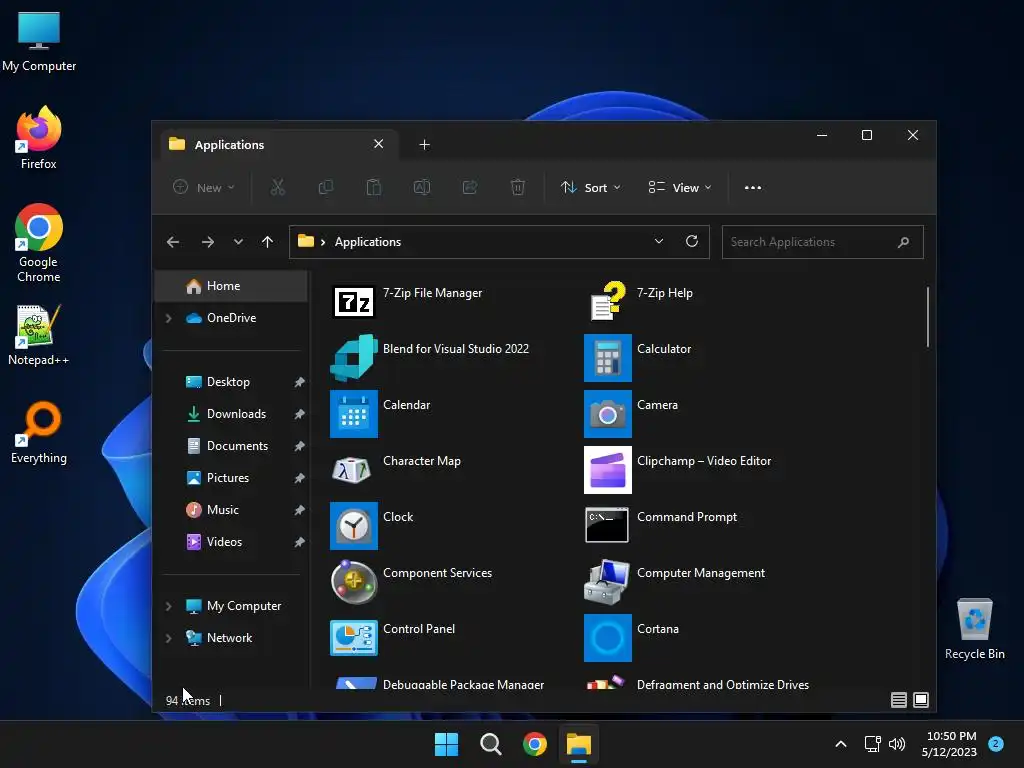Screen dimensions: 1024x768
Task: Expand the My Computer tree node
Action: 168,606
